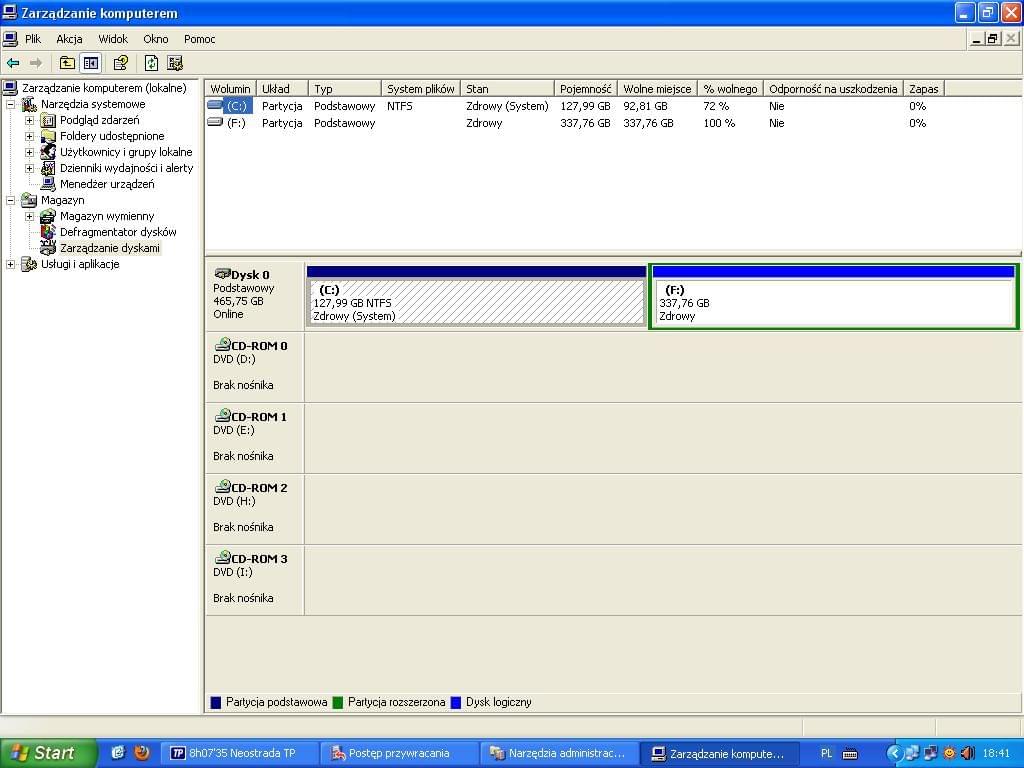Select the Usługi i aplikacje icon
1024x768 pixels.
29,264
